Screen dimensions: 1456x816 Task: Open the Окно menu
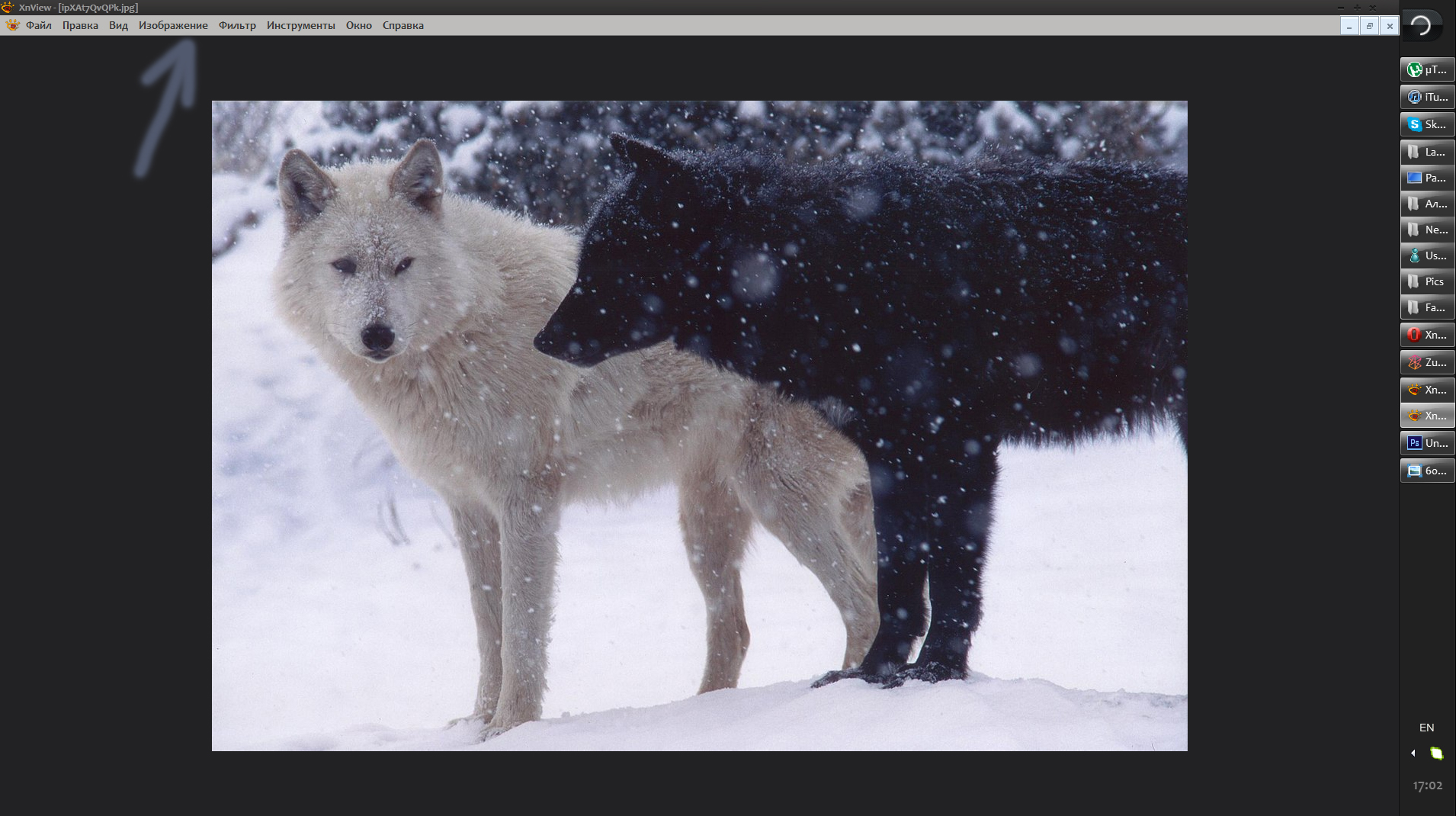(x=359, y=25)
